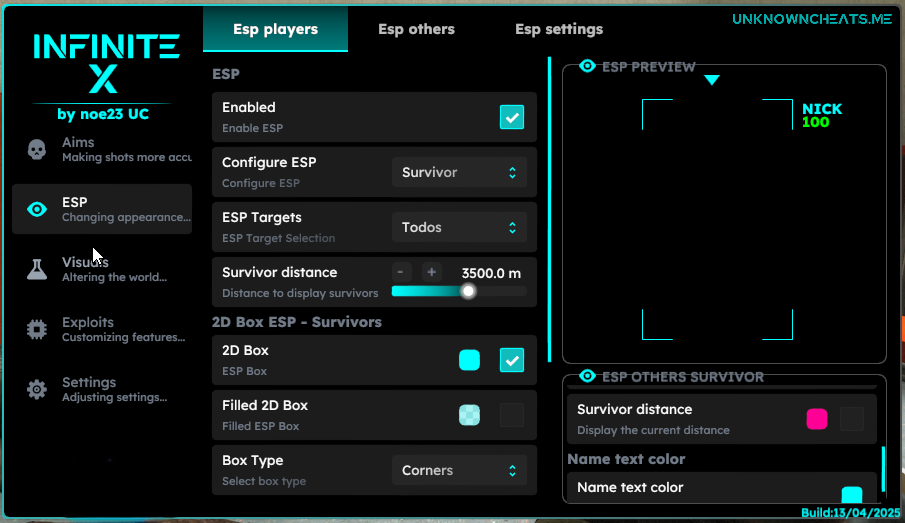The image size is (905, 523).
Task: Enable the Survivor distance display checkbox
Action: pyautogui.click(x=852, y=419)
